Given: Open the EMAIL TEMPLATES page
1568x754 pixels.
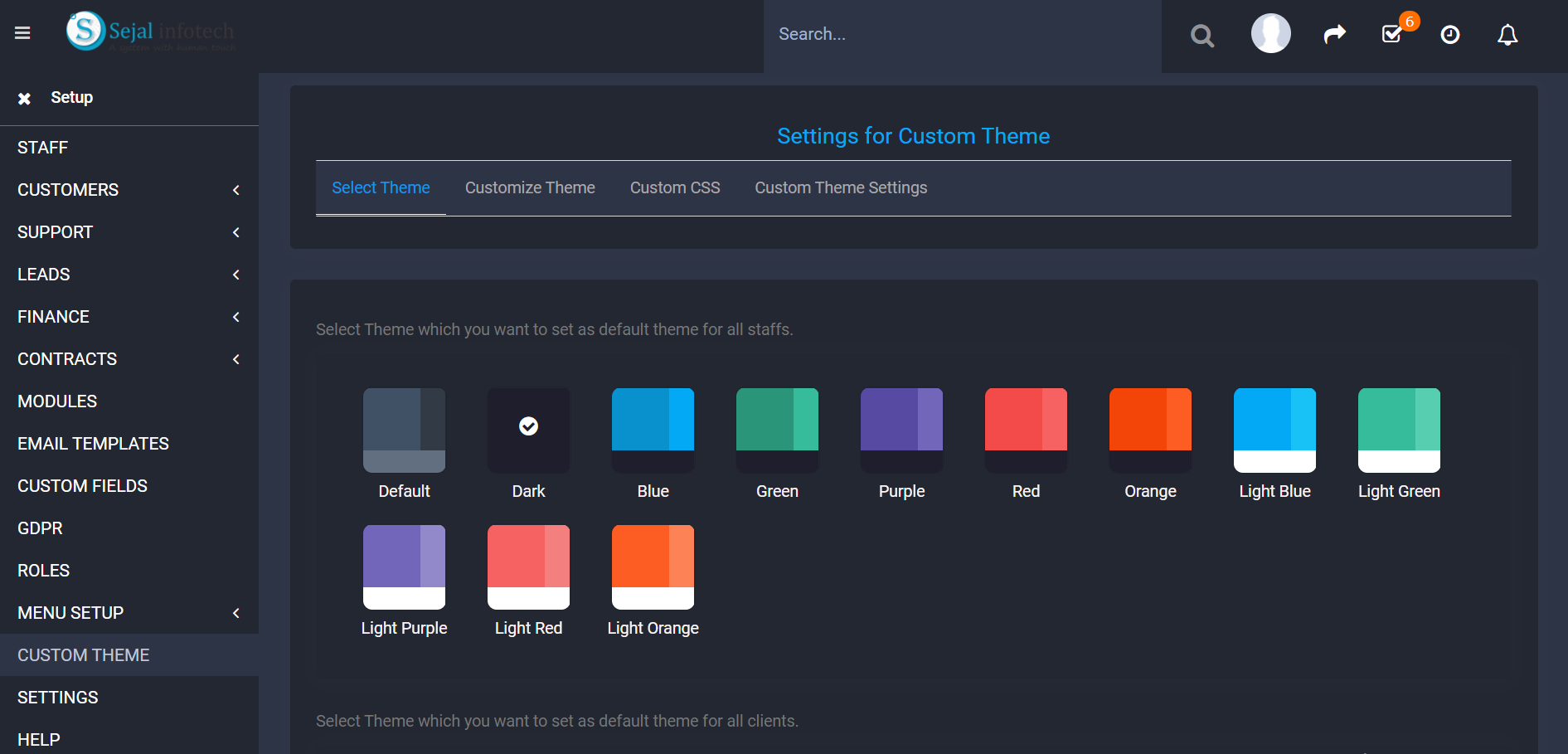Looking at the screenshot, I should pyautogui.click(x=93, y=443).
